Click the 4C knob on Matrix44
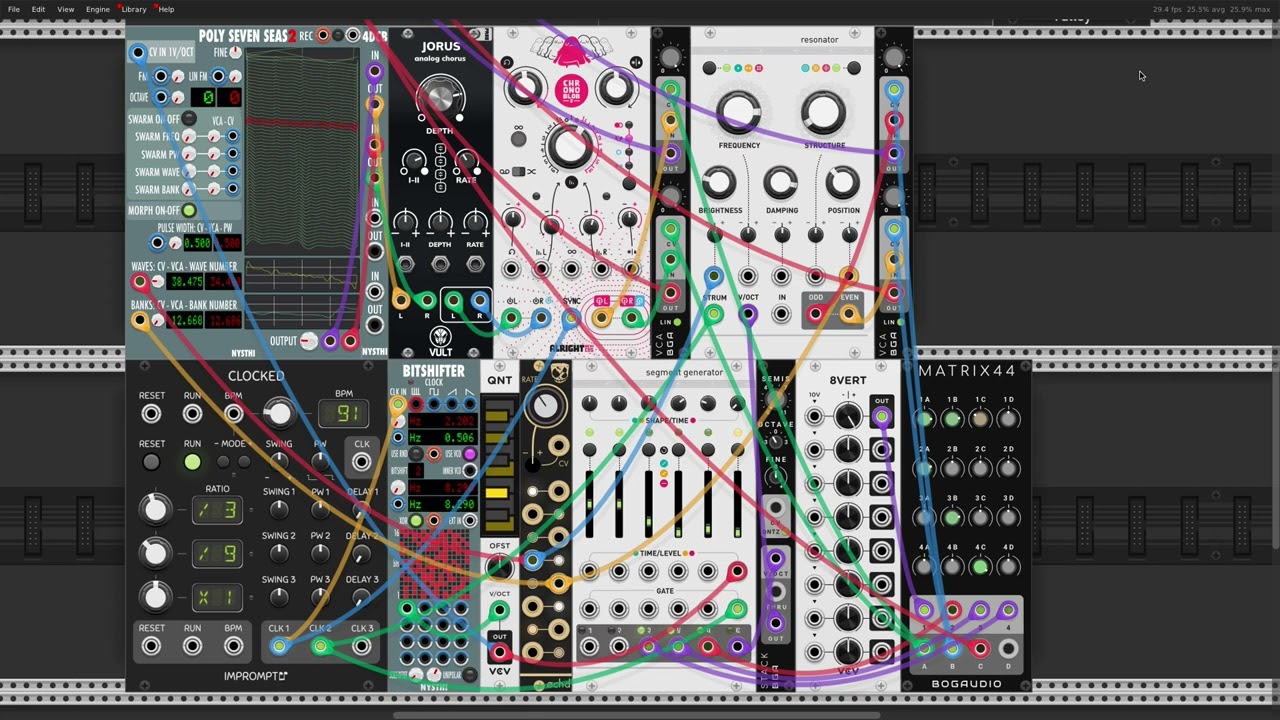 click(x=980, y=566)
